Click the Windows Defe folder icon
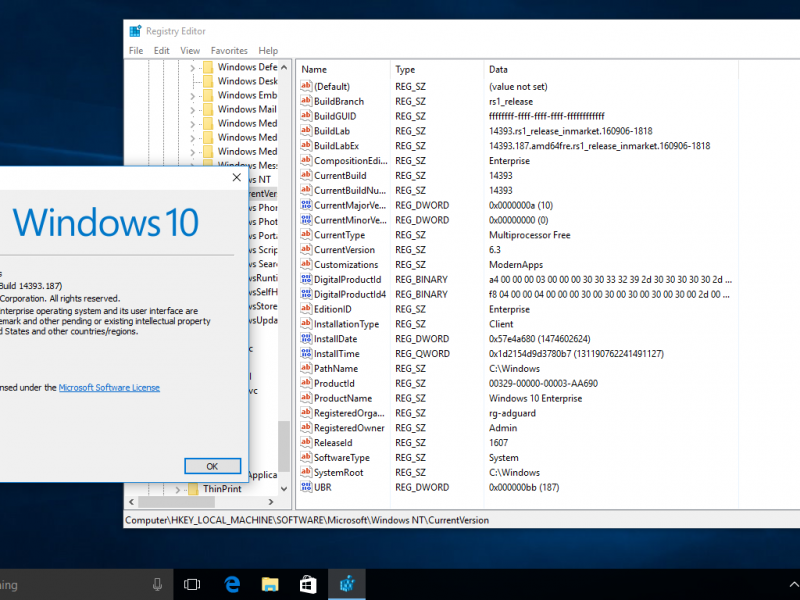Screen dimensions: 800x600 (208, 67)
